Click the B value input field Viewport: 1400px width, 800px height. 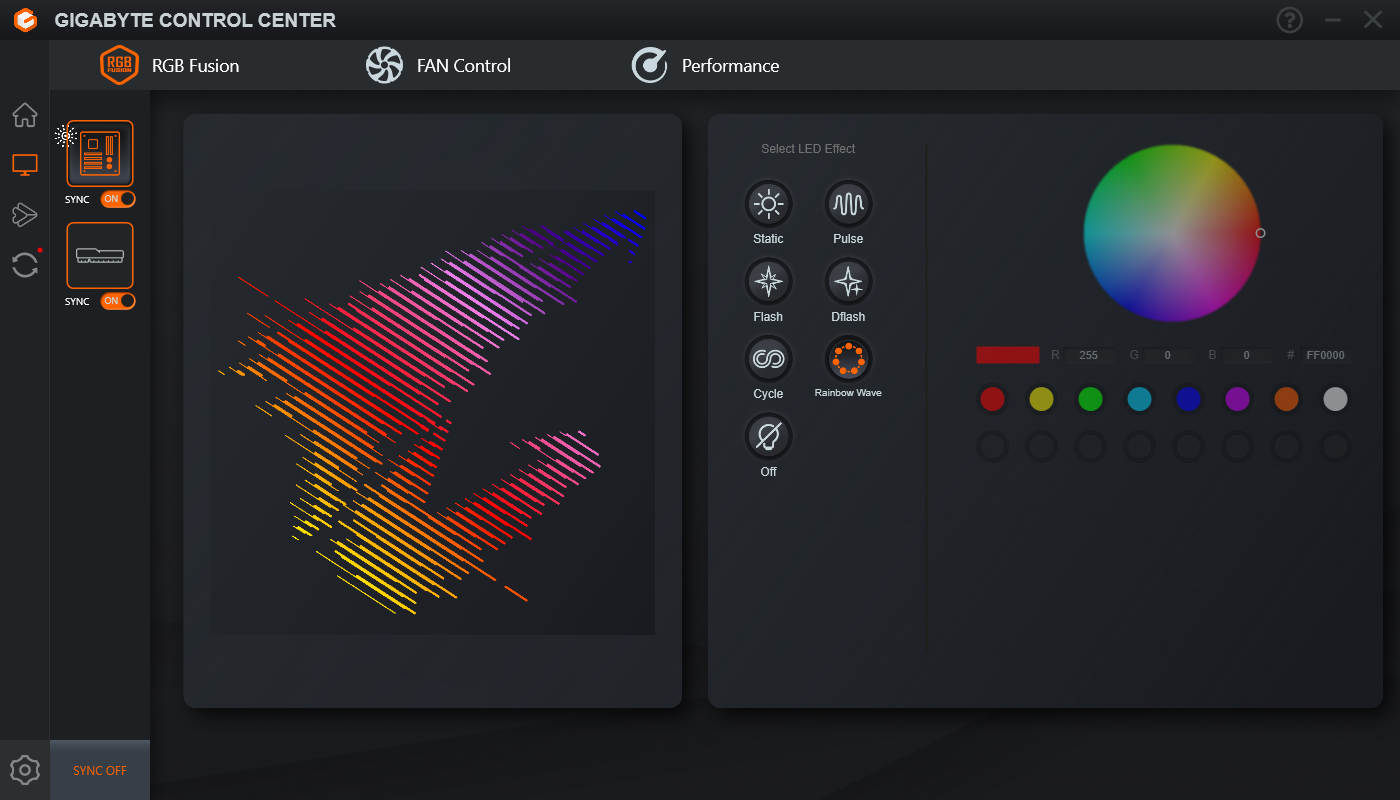(x=1247, y=355)
